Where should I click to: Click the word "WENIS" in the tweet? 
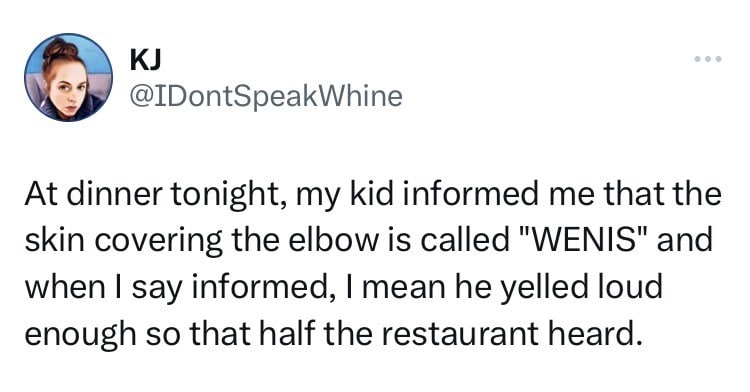pyautogui.click(x=586, y=240)
